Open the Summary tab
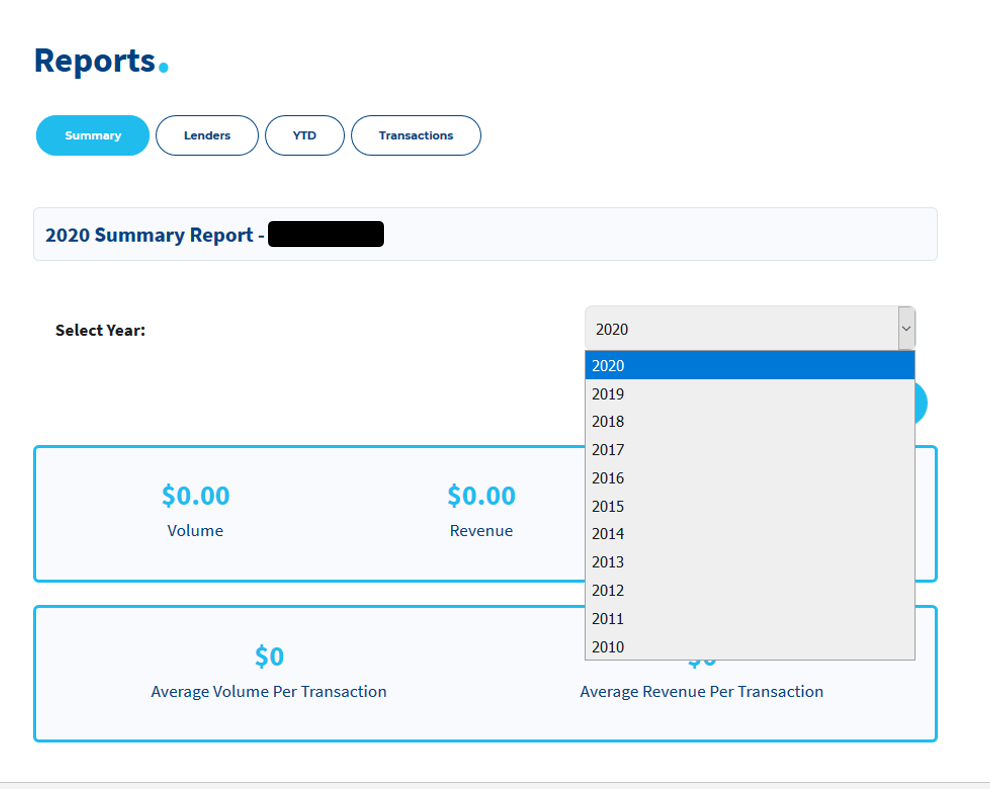The height and width of the screenshot is (789, 990). pyautogui.click(x=93, y=135)
